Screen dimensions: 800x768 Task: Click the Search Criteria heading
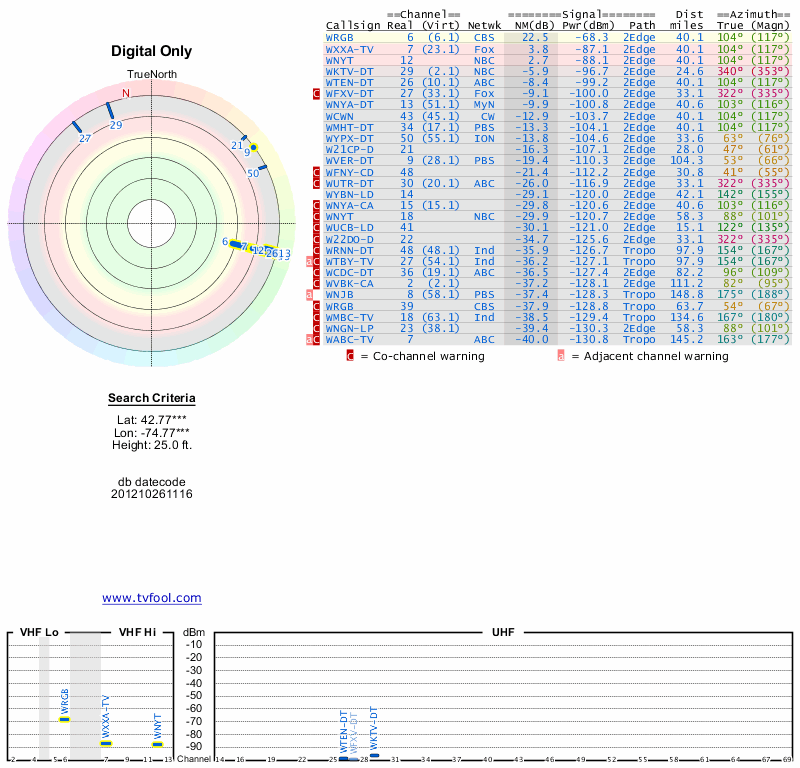pos(152,399)
